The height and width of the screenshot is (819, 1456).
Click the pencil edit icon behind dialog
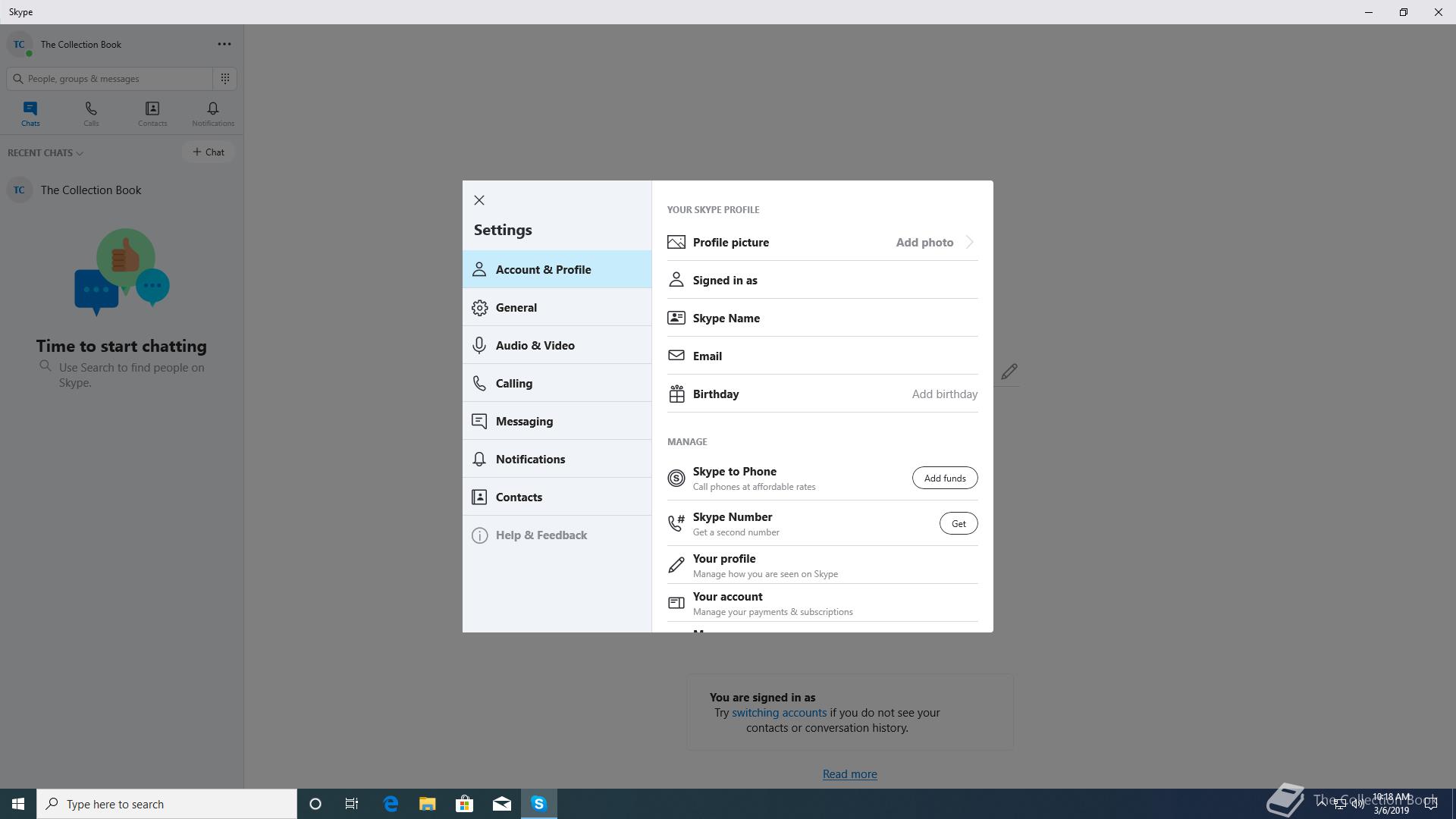tap(1009, 372)
